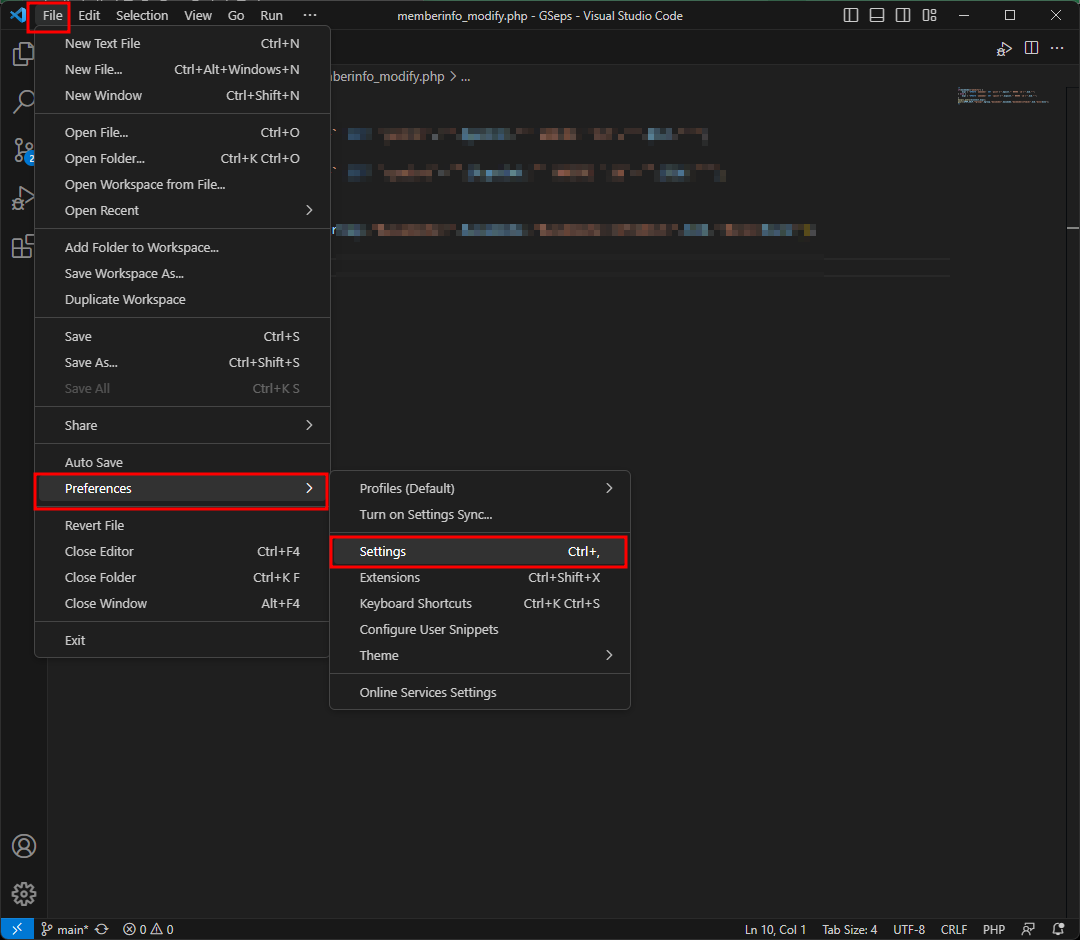Open the Edit menu
The height and width of the screenshot is (940, 1080).
coord(89,15)
